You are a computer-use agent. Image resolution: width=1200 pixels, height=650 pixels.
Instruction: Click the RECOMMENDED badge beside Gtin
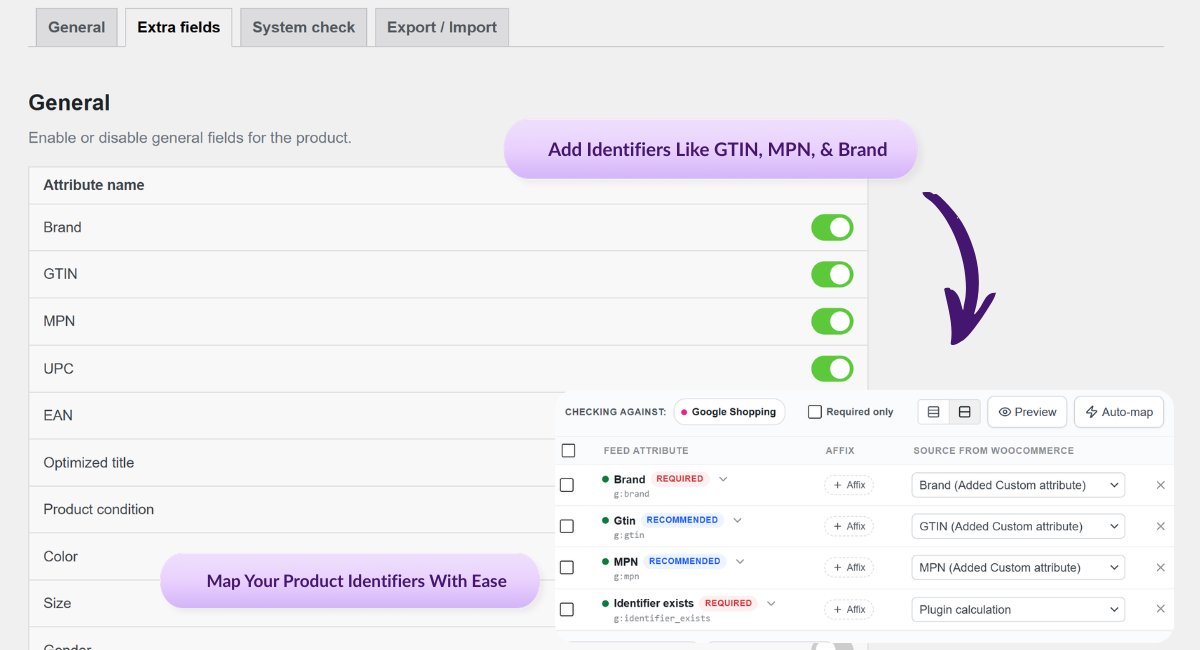(682, 520)
